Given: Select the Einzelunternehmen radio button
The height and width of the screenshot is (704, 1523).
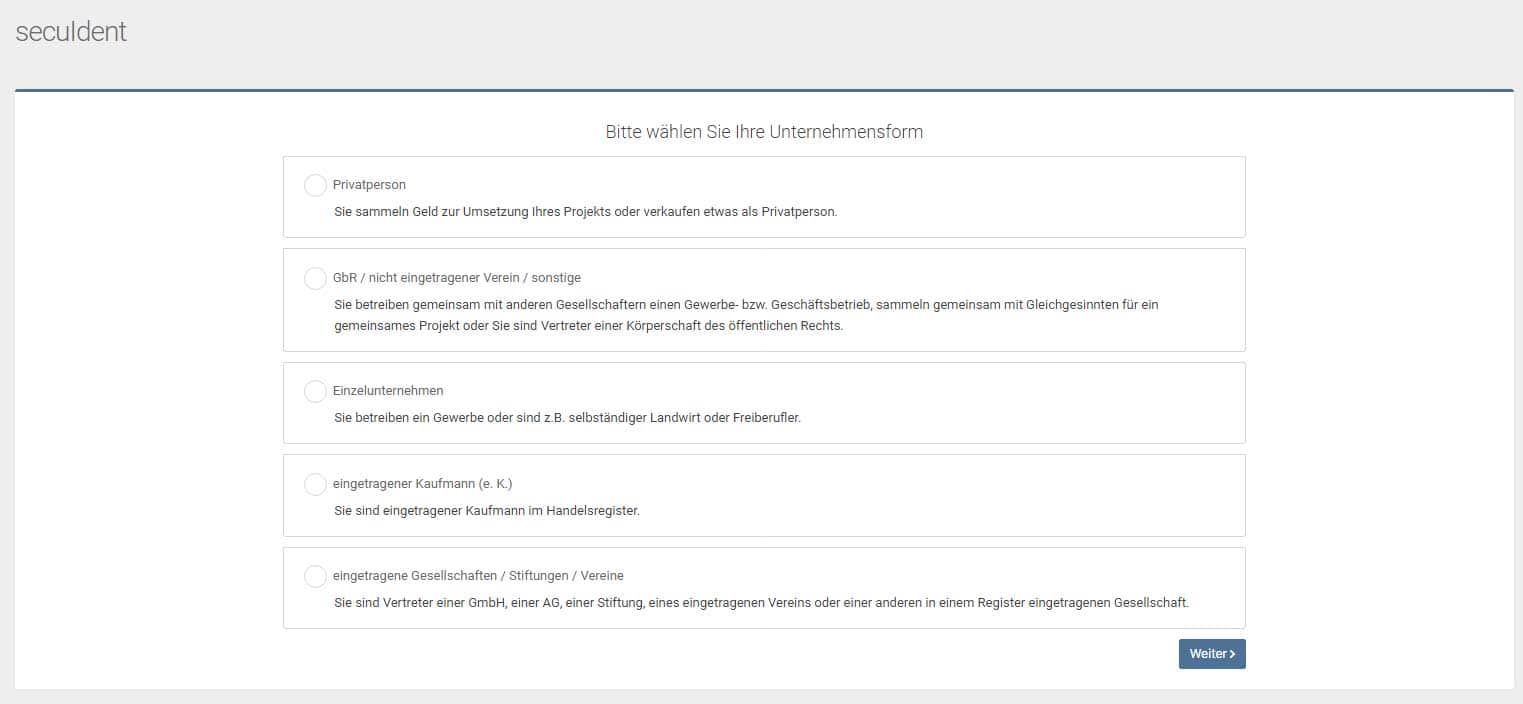Looking at the screenshot, I should point(315,391).
